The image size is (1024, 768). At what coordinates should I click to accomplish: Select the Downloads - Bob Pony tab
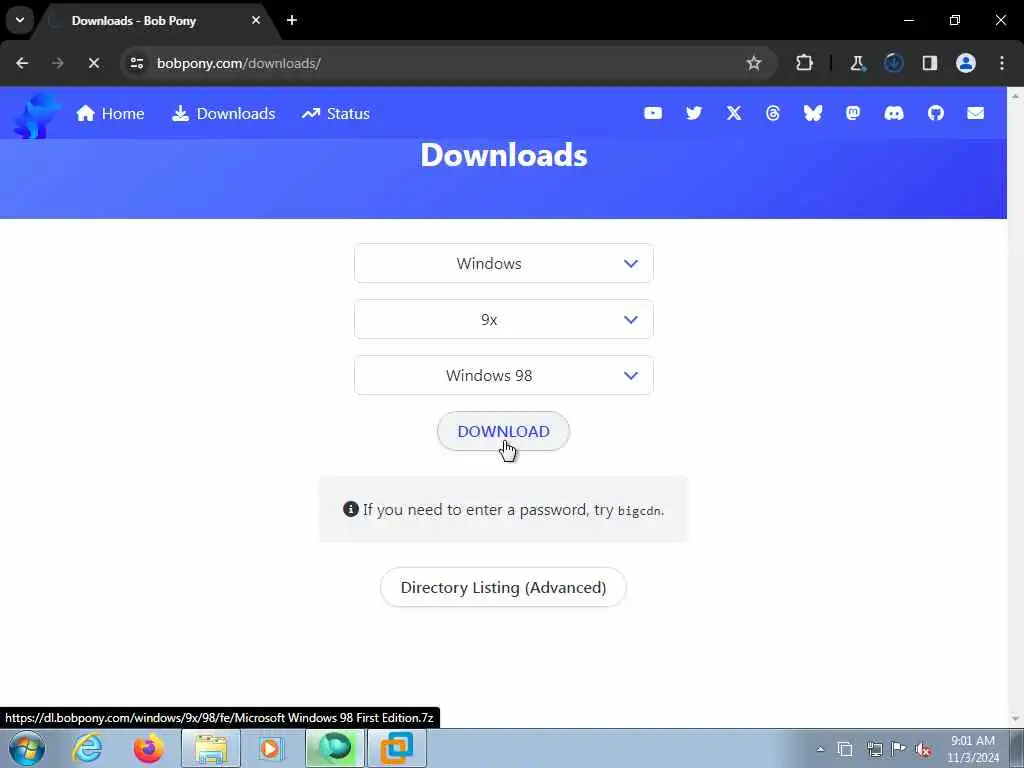coord(155,21)
